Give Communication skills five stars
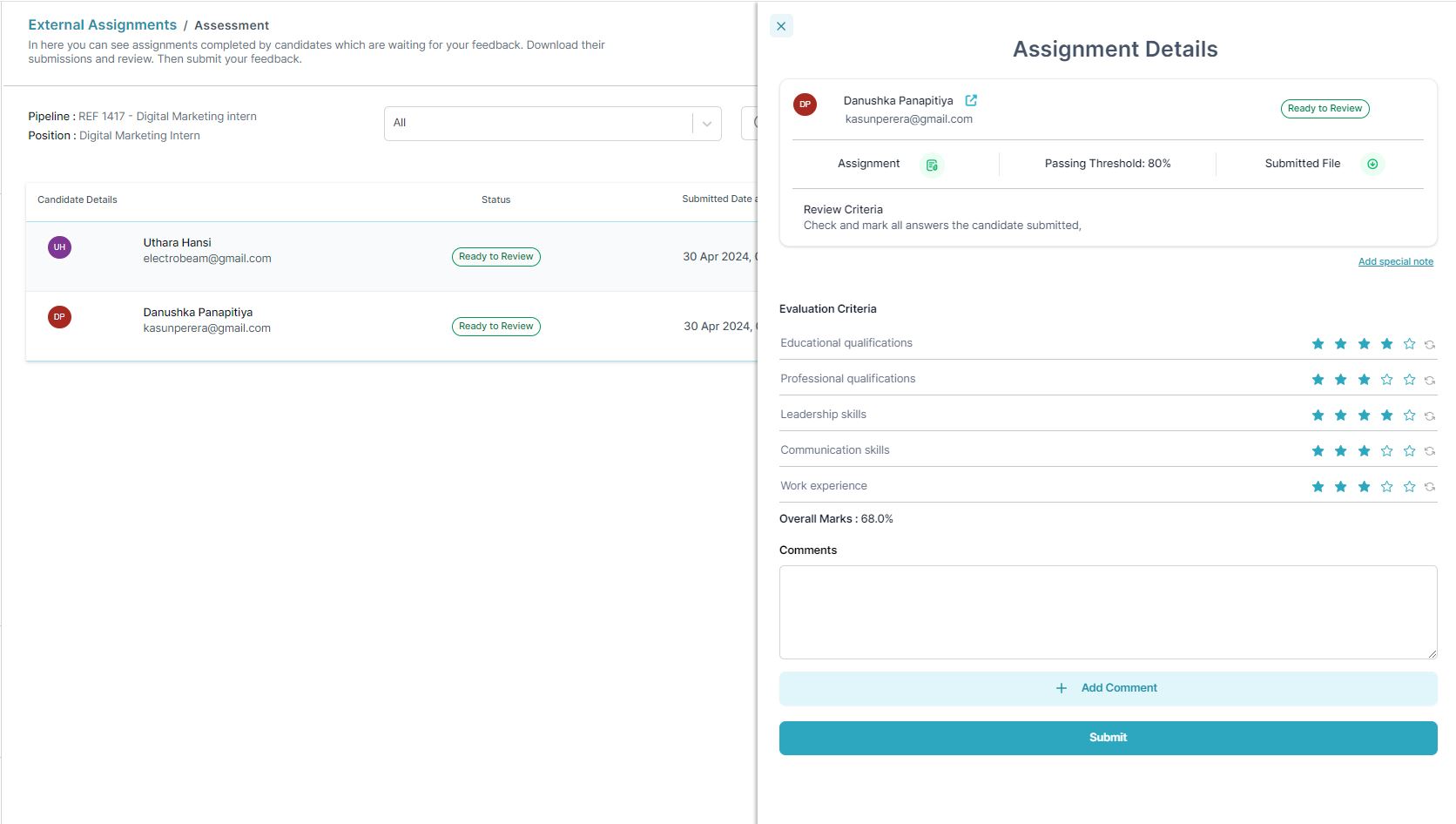 pos(1410,451)
